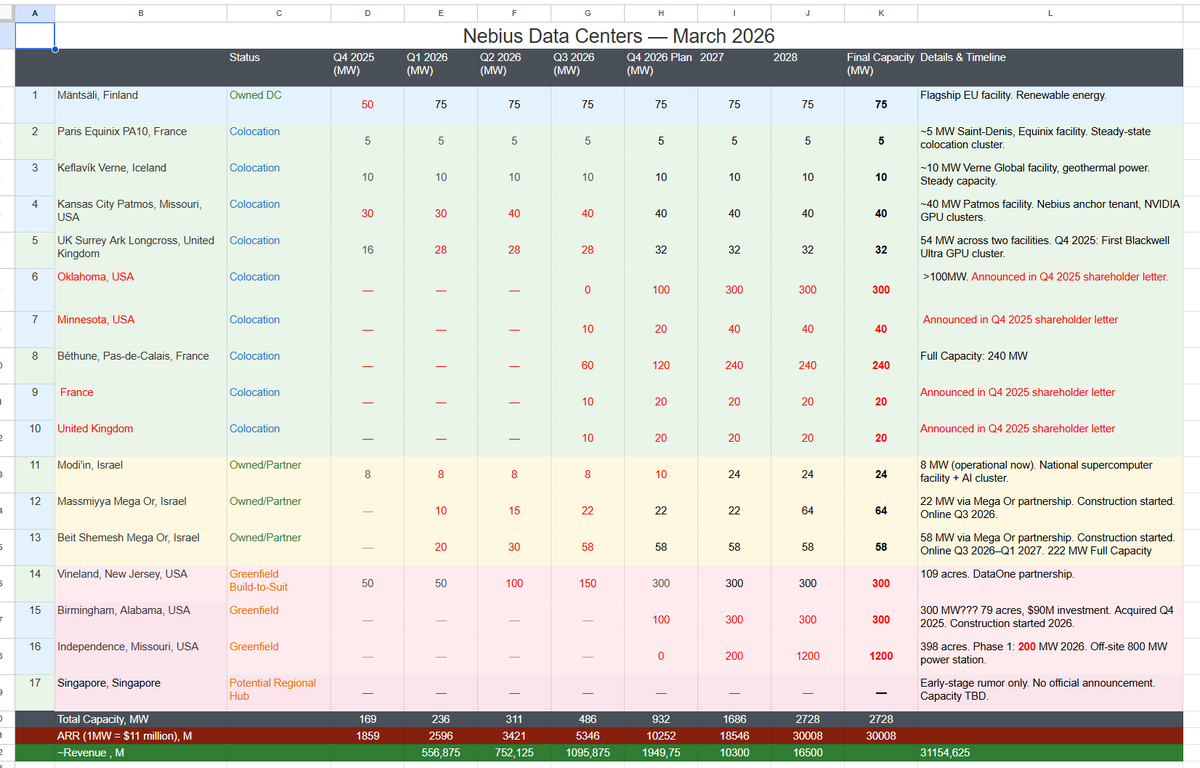The image size is (1200, 768).
Task: Select the 'Singapore, Singapore' cell
Action: (x=140, y=693)
